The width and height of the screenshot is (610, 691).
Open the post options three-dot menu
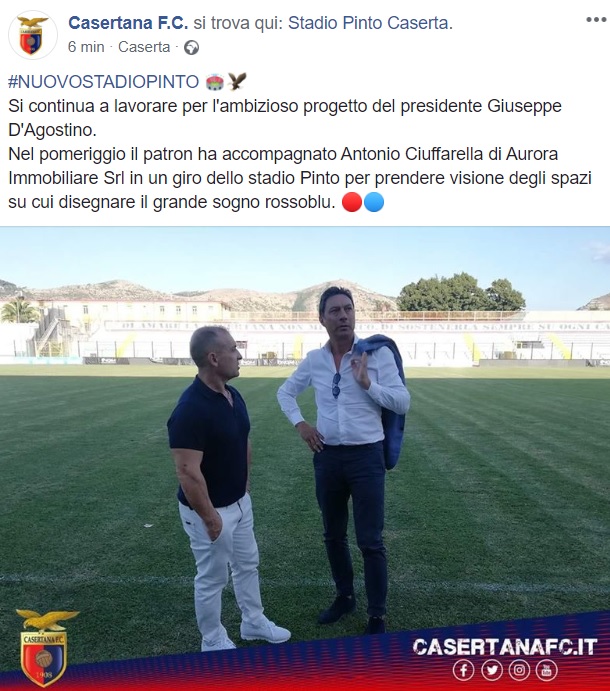596,19
